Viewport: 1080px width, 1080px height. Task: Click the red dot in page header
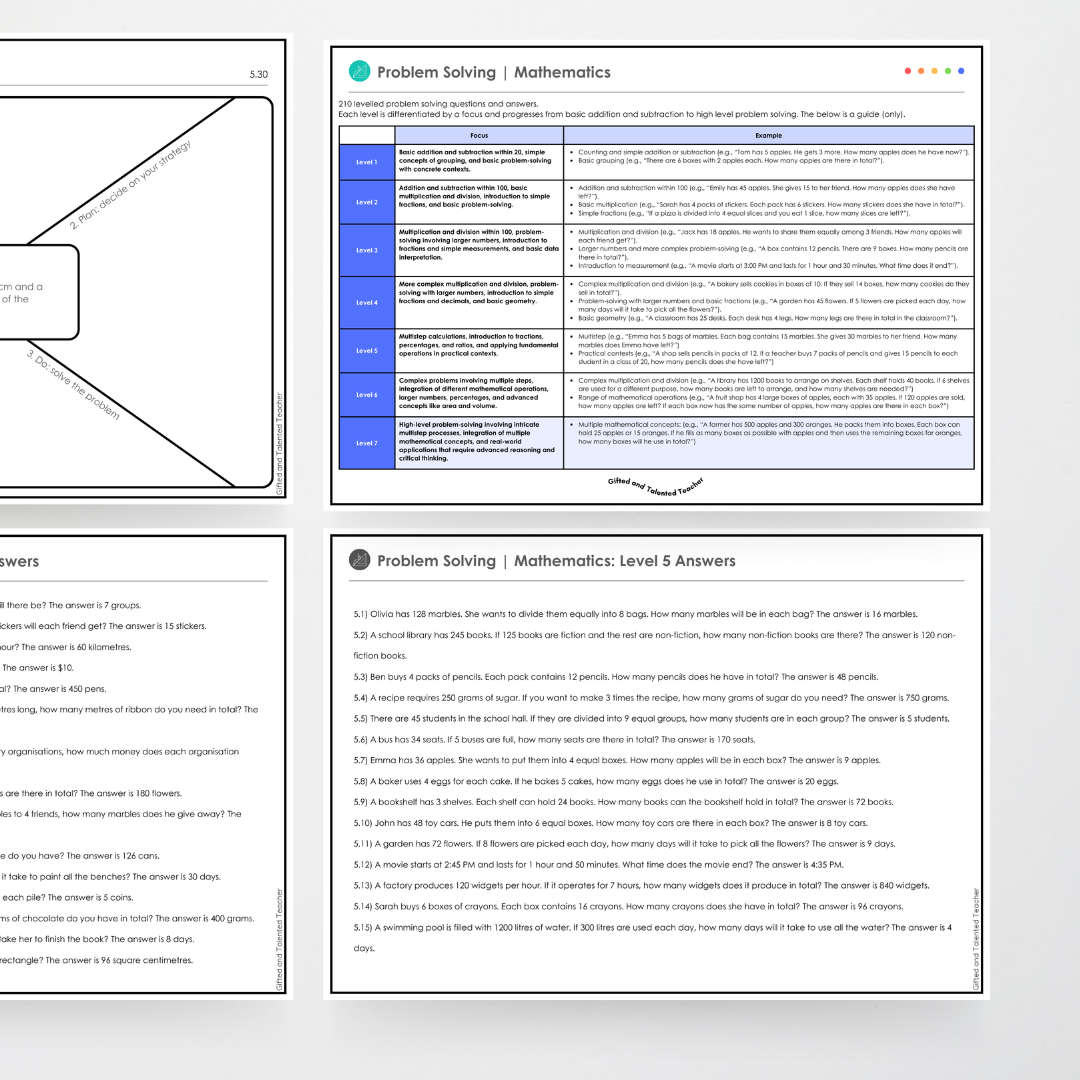point(908,71)
